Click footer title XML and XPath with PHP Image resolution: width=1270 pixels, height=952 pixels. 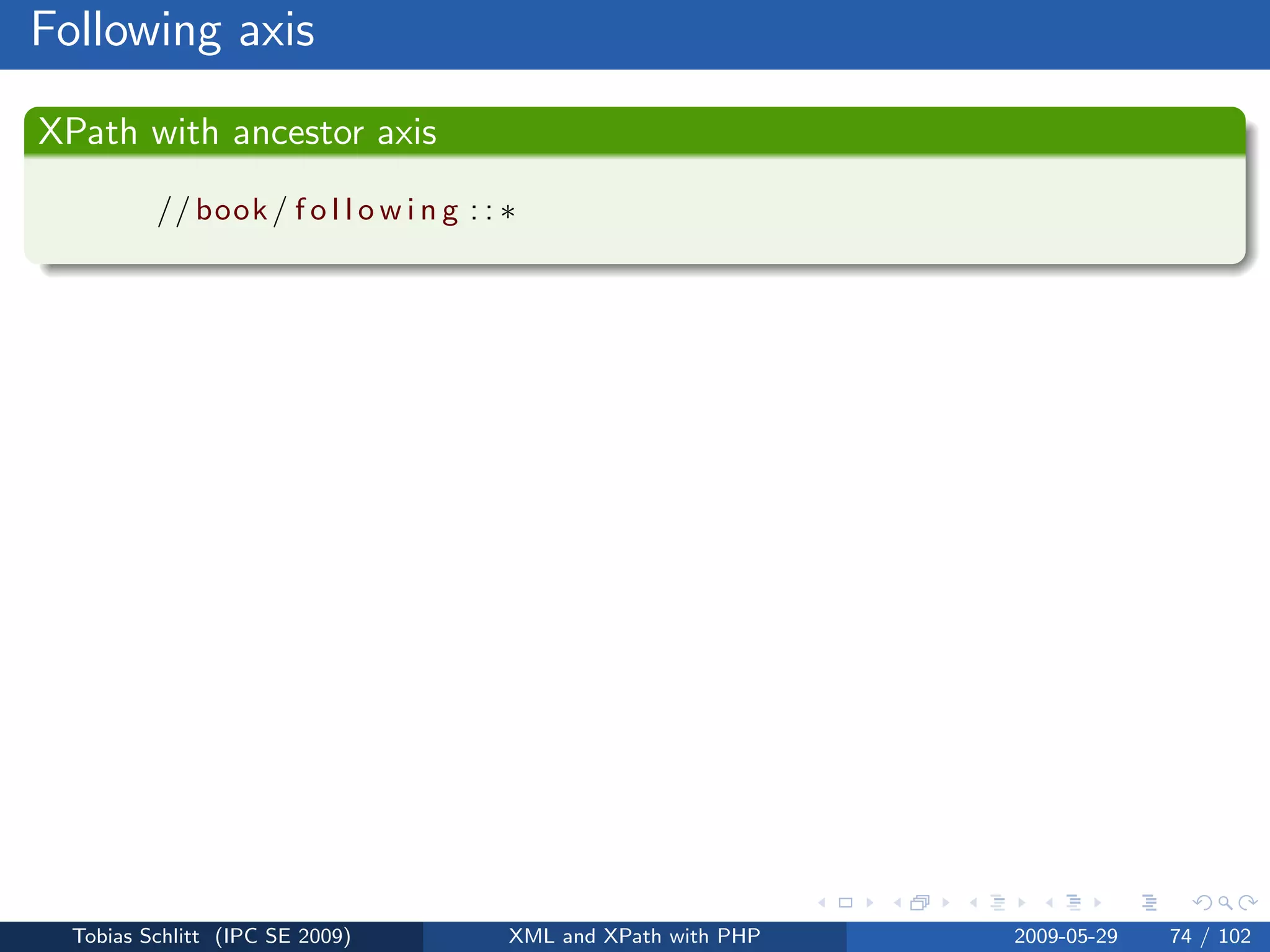[x=634, y=936]
